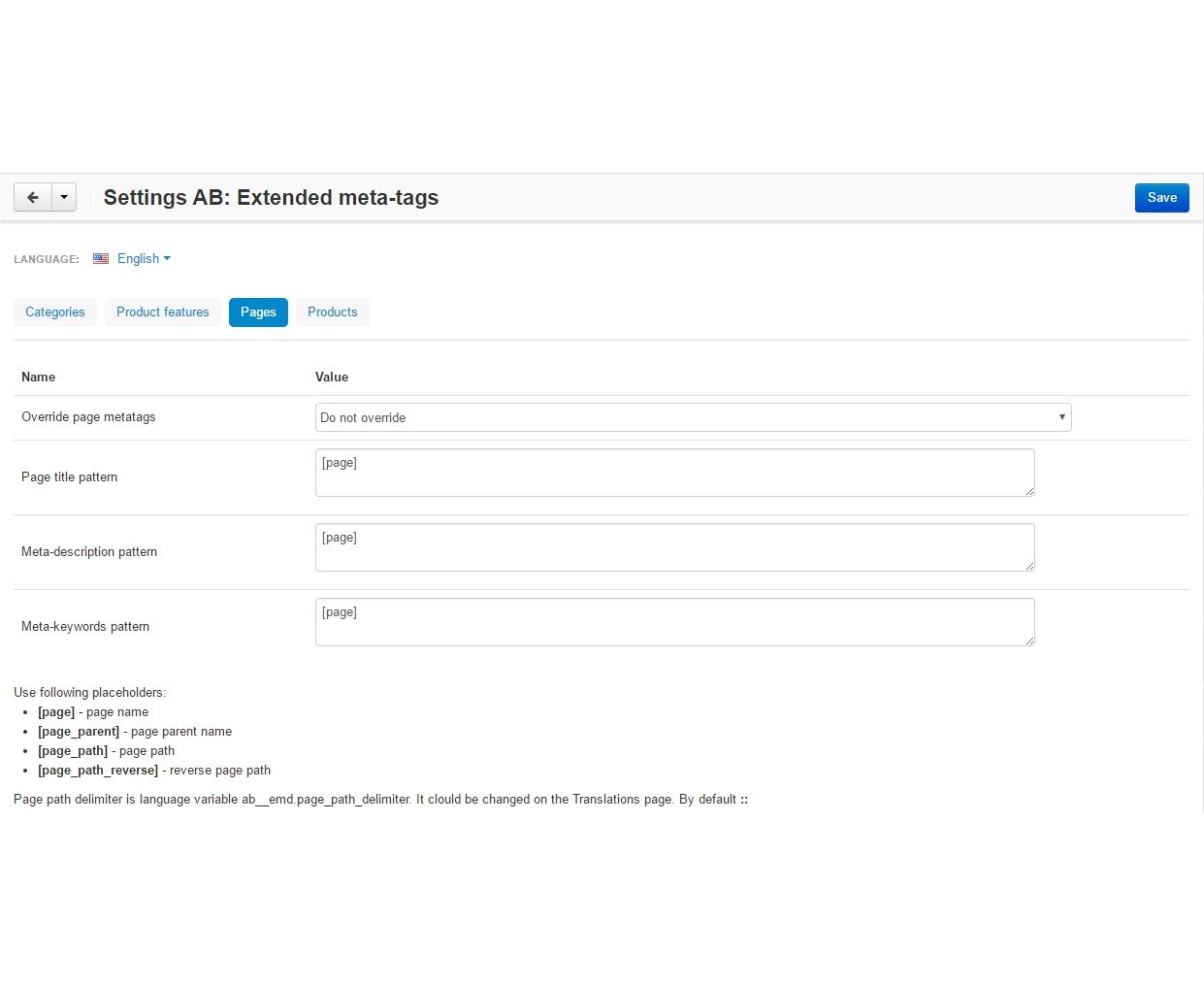Click the Meta-keywords pattern label
The image size is (1204, 986).
[x=85, y=627]
